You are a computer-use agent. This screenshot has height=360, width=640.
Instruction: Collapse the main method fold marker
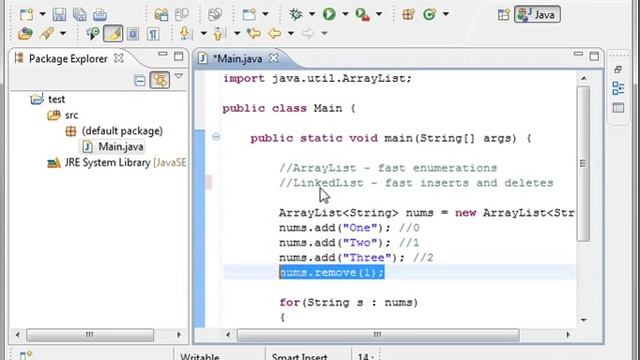pos(216,137)
